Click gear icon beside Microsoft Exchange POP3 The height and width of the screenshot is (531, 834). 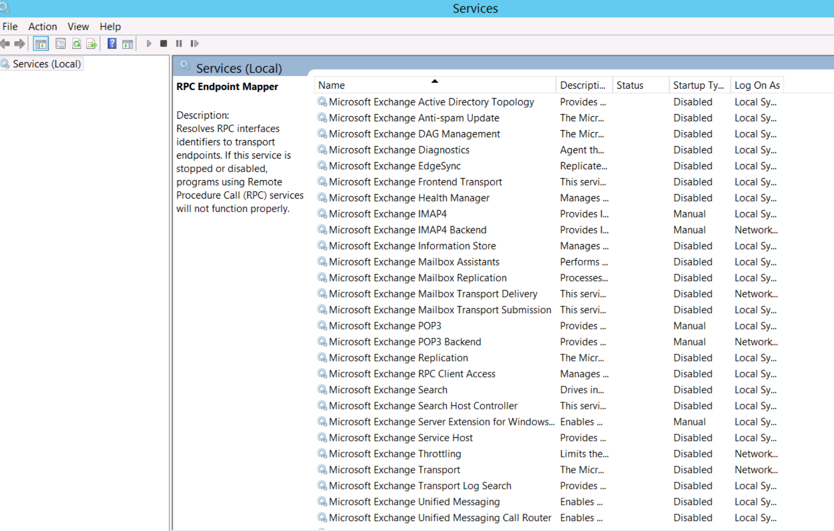click(322, 325)
